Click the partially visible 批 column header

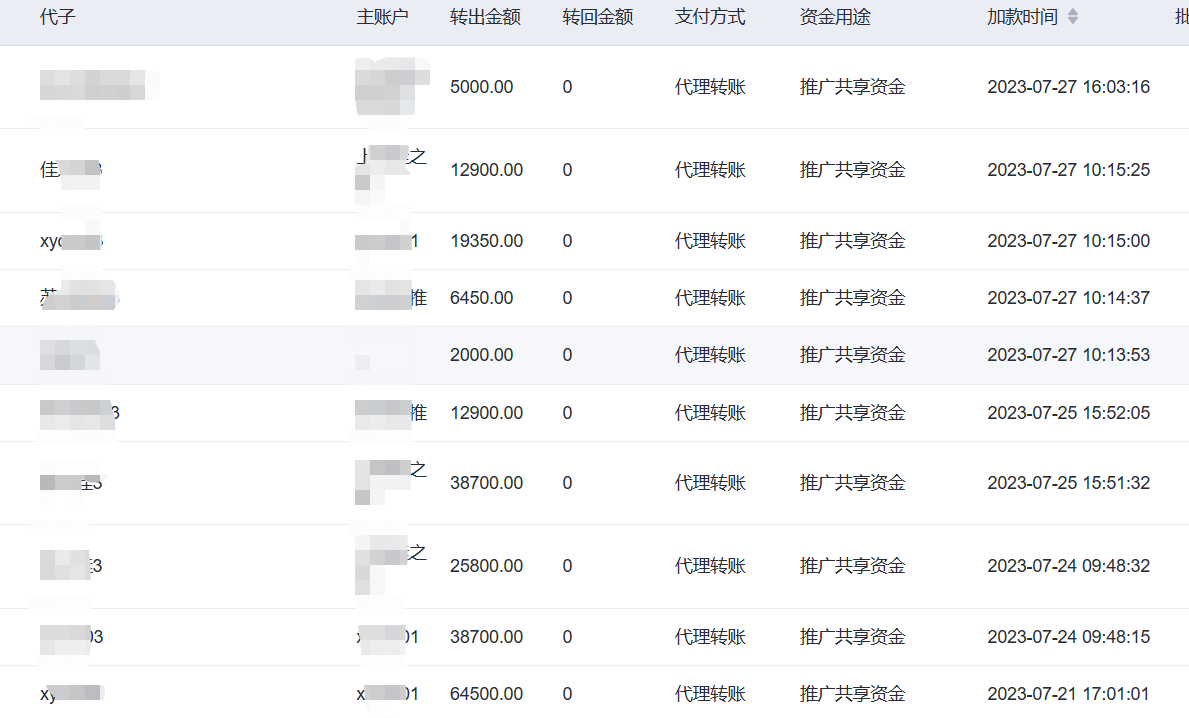coord(1181,17)
